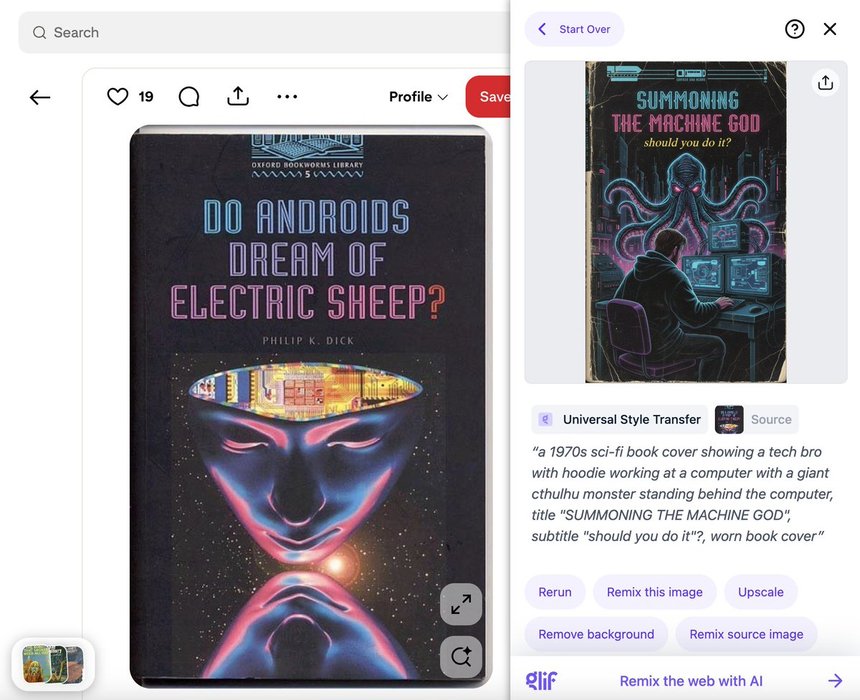Share the pin using the upload icon

[237, 96]
